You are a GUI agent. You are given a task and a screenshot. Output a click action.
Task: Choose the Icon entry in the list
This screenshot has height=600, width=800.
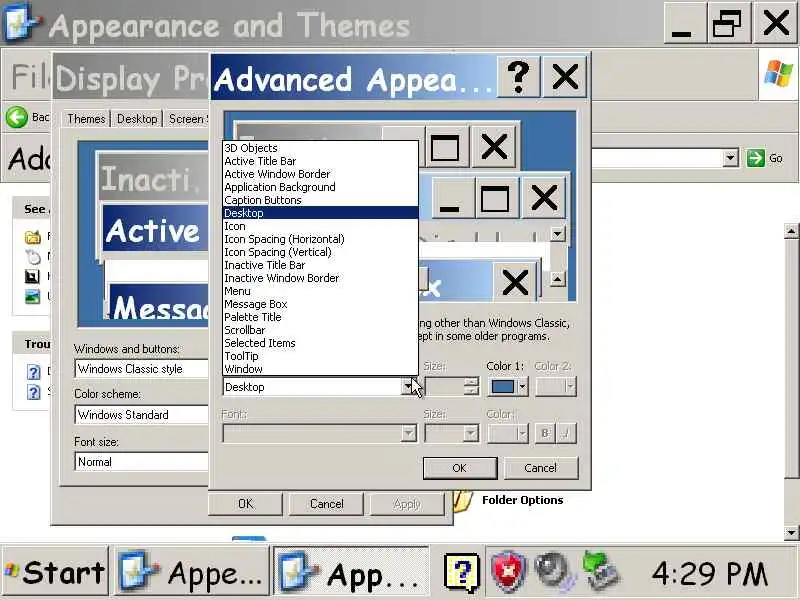click(320, 226)
